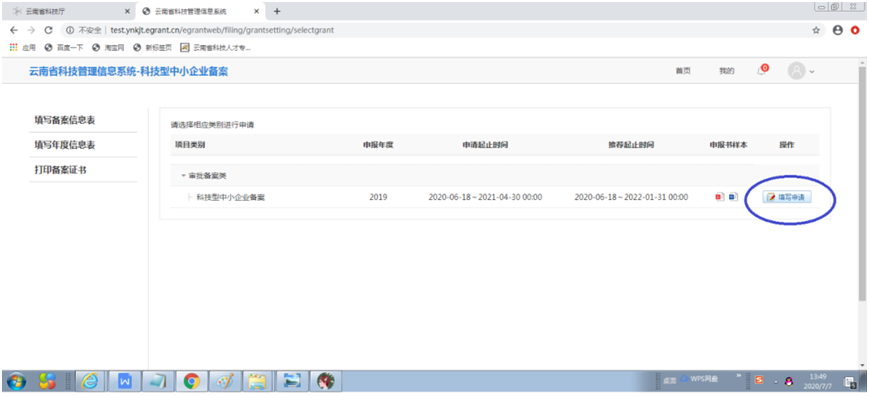Click the 不安全 site info icon

click(70, 30)
